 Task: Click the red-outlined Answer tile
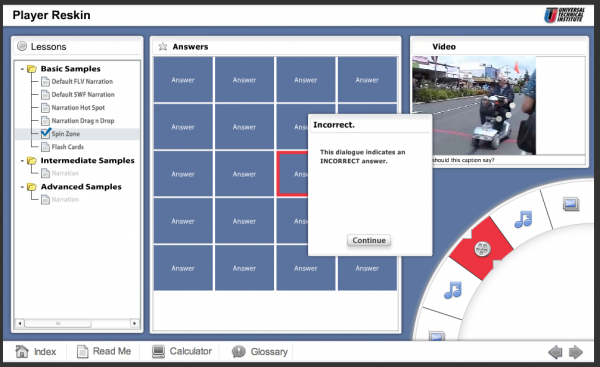click(x=293, y=174)
